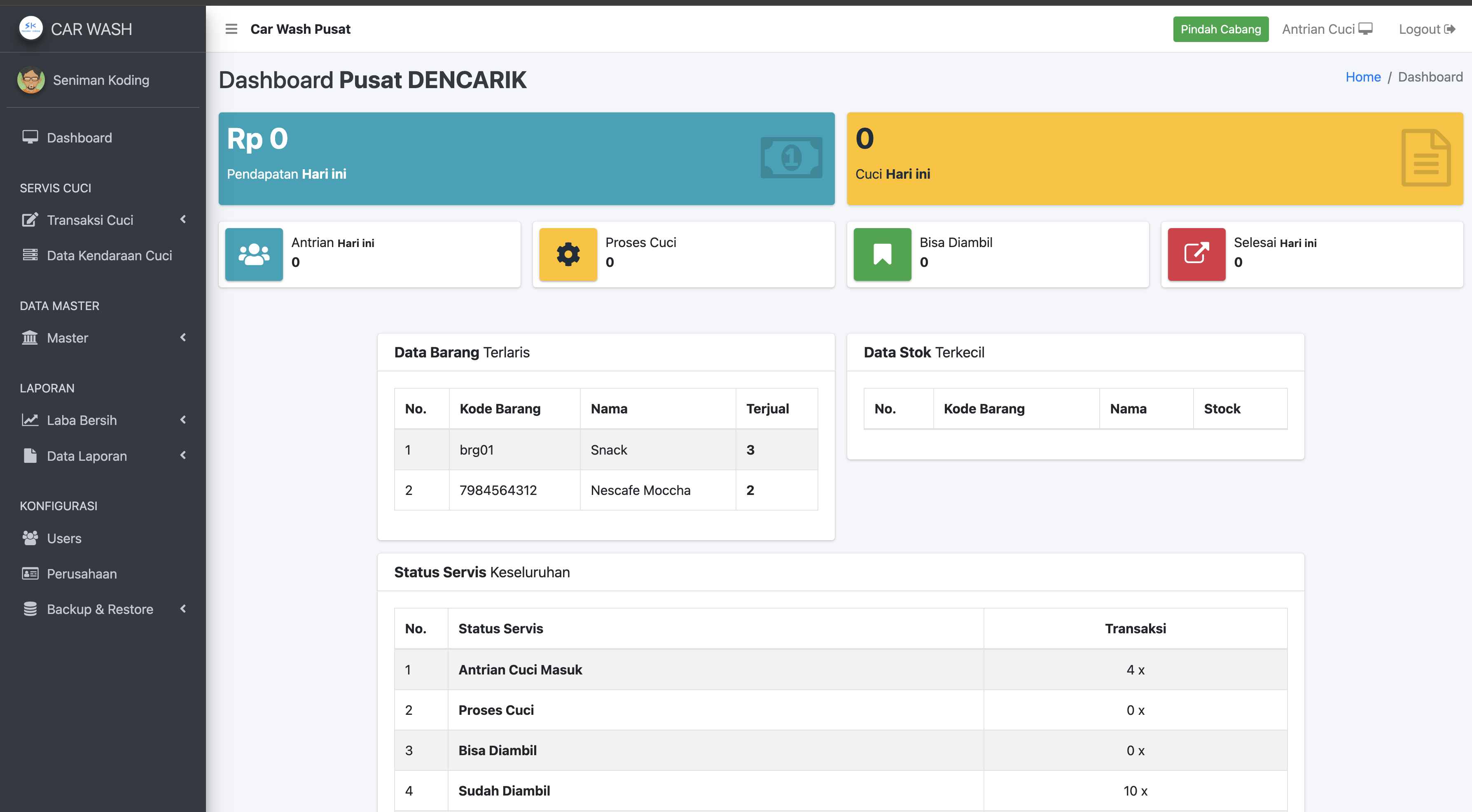Image resolution: width=1472 pixels, height=812 pixels.
Task: Click the Home breadcrumb link
Action: [1362, 77]
